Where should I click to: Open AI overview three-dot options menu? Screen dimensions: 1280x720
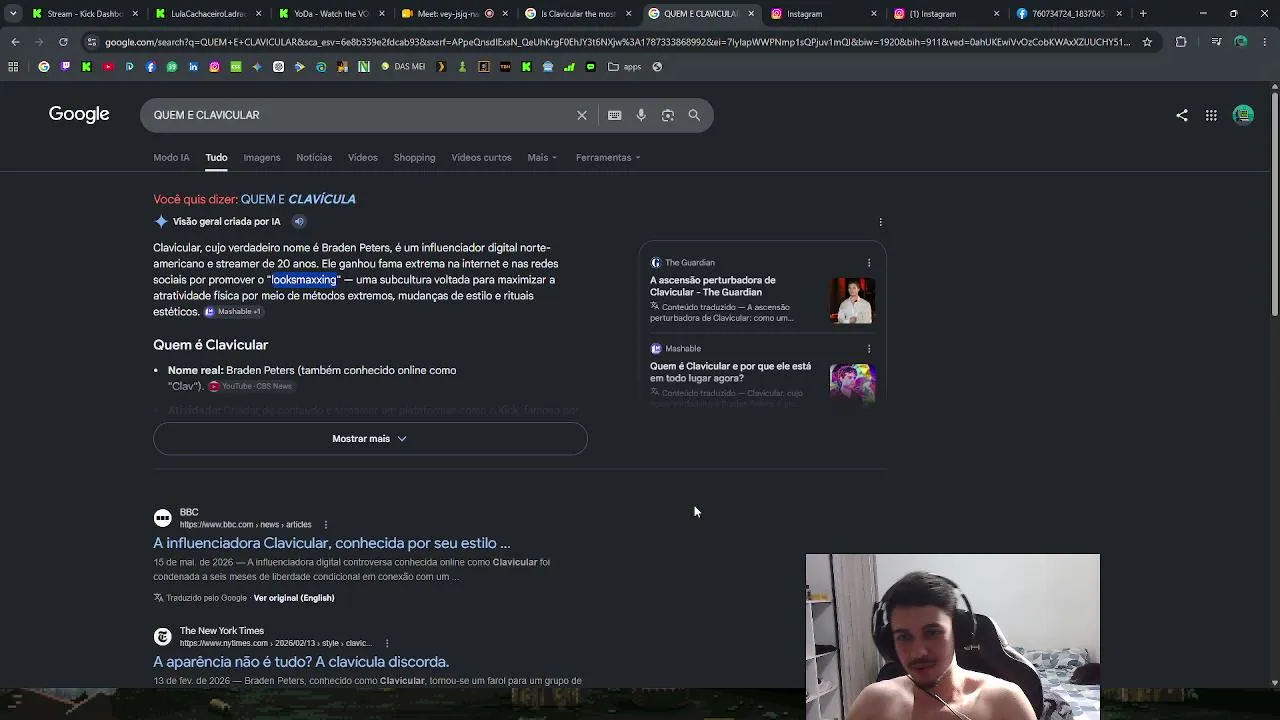tap(880, 222)
